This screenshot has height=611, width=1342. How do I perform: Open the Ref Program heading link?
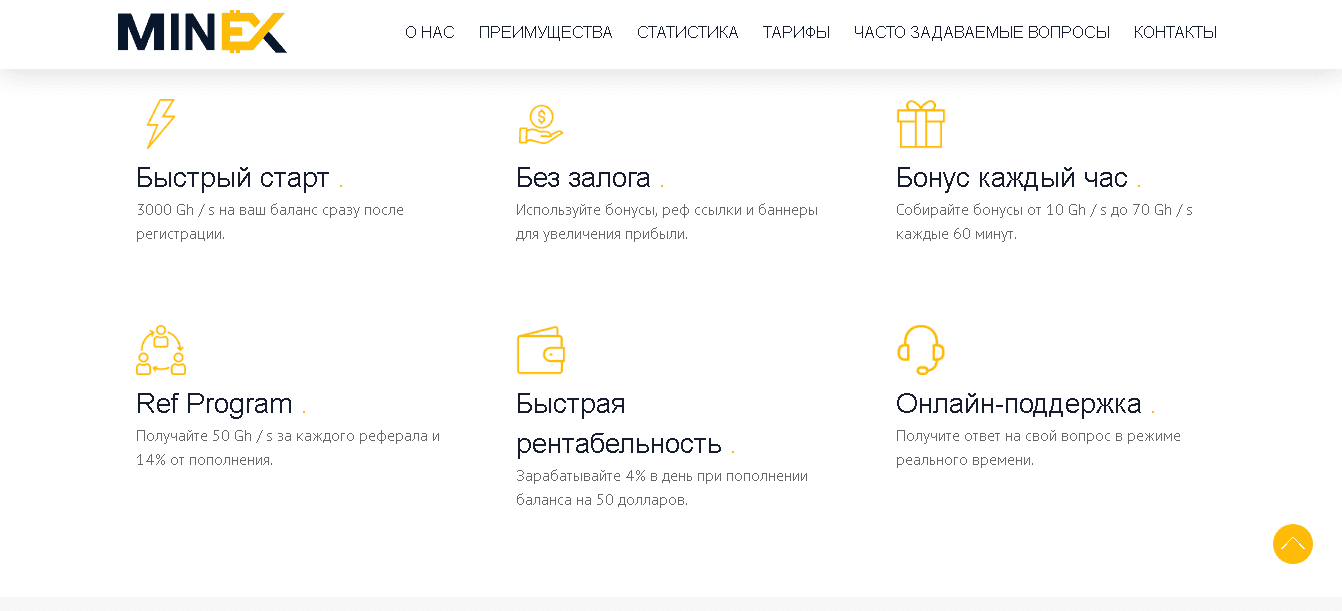click(x=214, y=403)
